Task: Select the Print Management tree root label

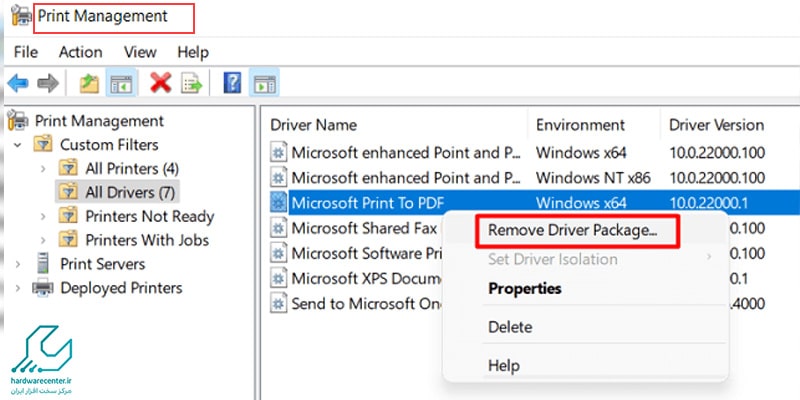Action: (99, 121)
